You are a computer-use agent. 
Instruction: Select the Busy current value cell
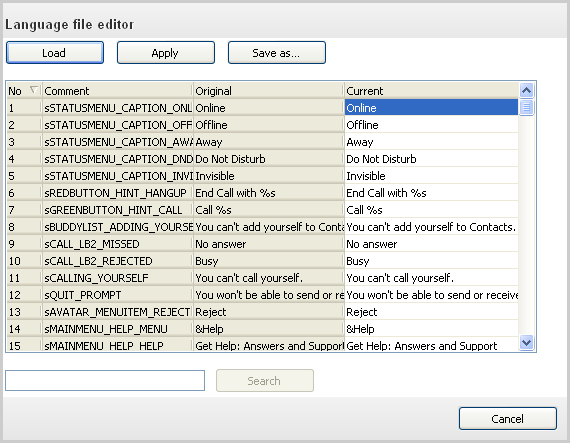click(x=431, y=261)
